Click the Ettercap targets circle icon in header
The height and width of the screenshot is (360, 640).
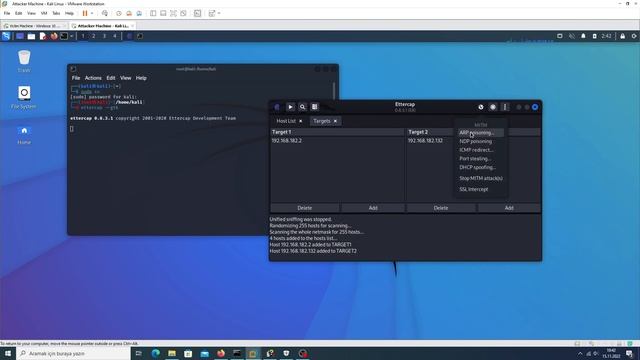point(493,107)
